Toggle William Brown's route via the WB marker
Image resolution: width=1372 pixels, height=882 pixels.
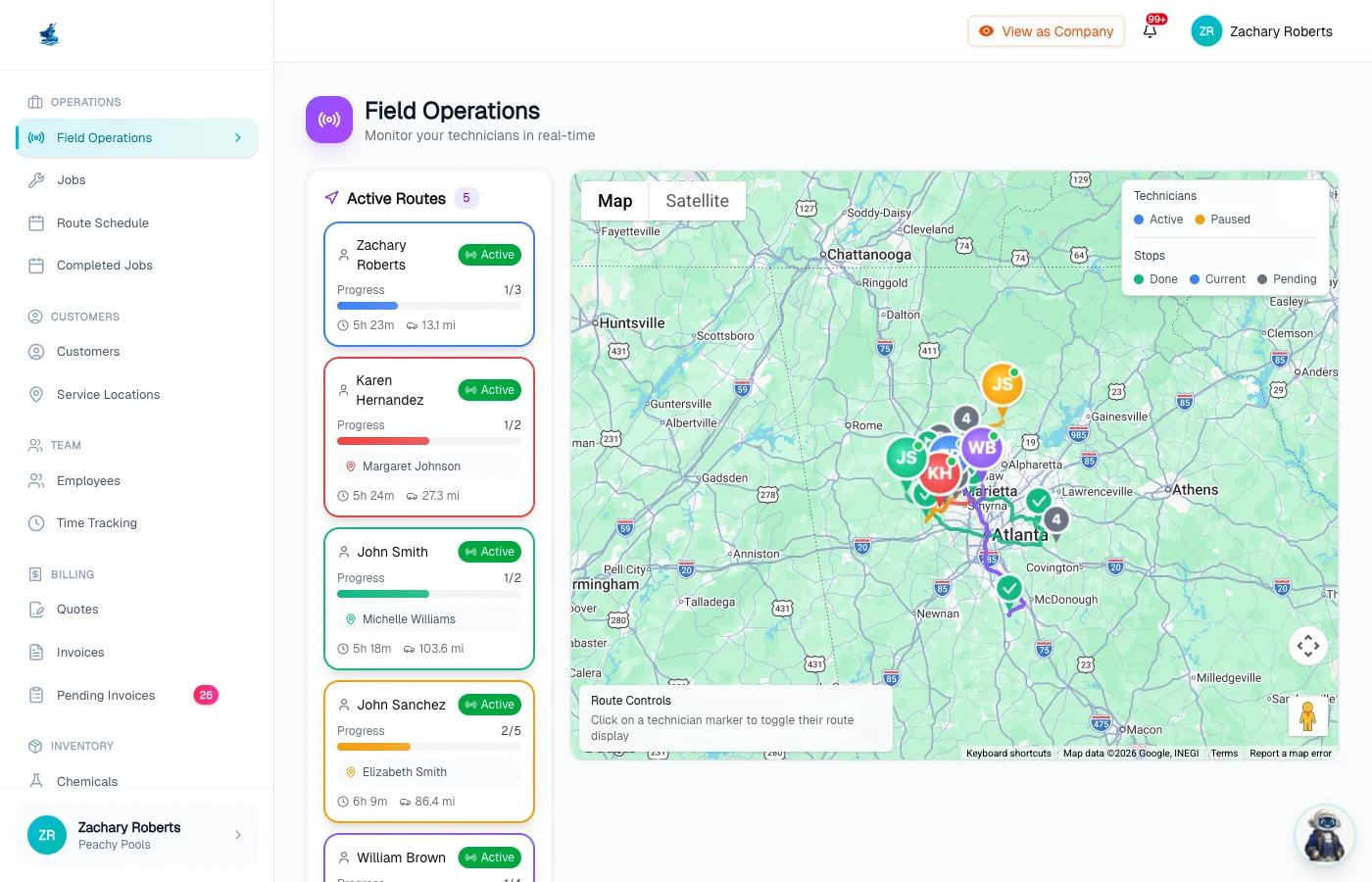(x=981, y=448)
